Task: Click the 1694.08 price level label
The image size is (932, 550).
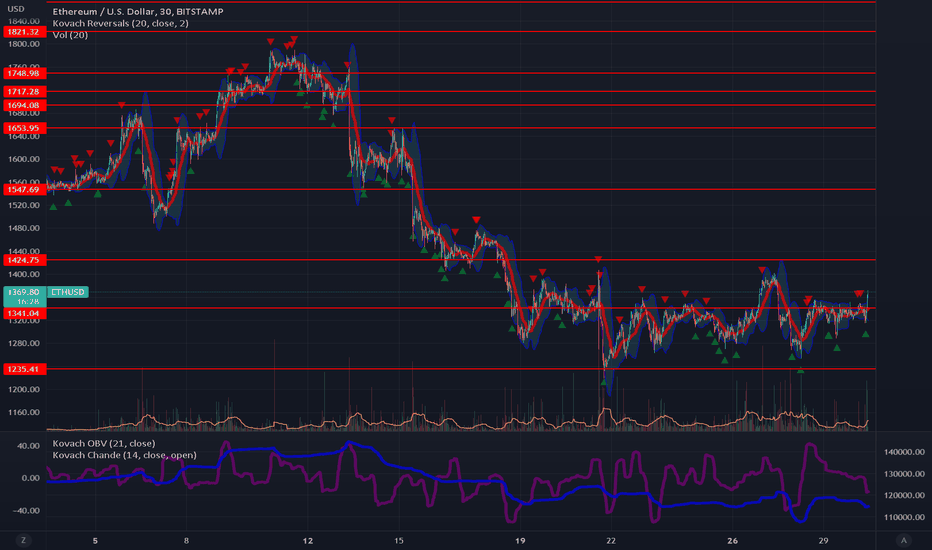Action: (24, 105)
